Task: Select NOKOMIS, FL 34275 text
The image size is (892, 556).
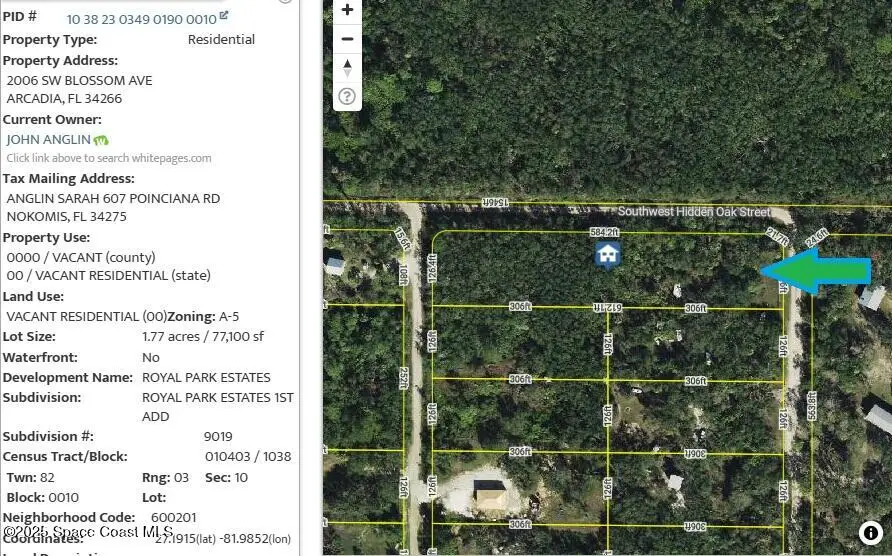Action: tap(67, 217)
